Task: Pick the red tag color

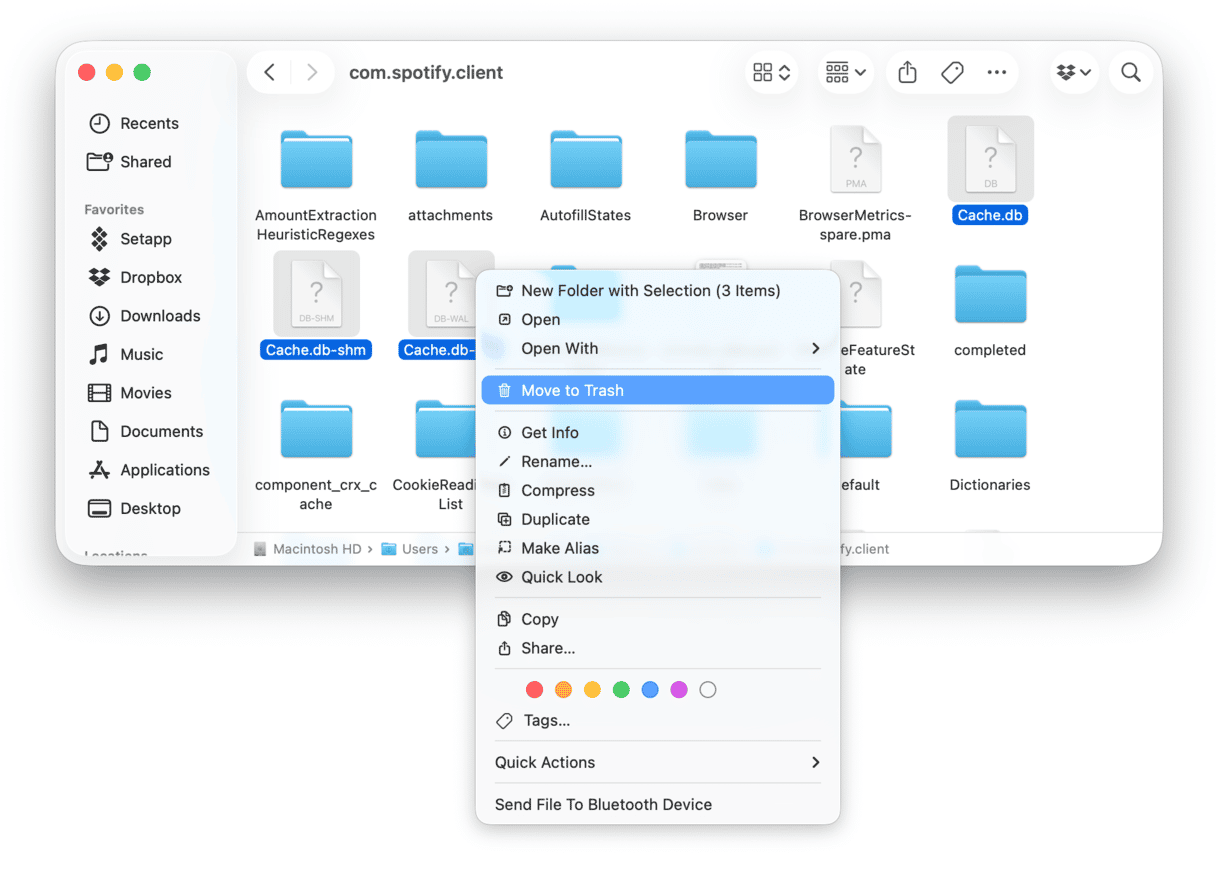Action: 535,690
